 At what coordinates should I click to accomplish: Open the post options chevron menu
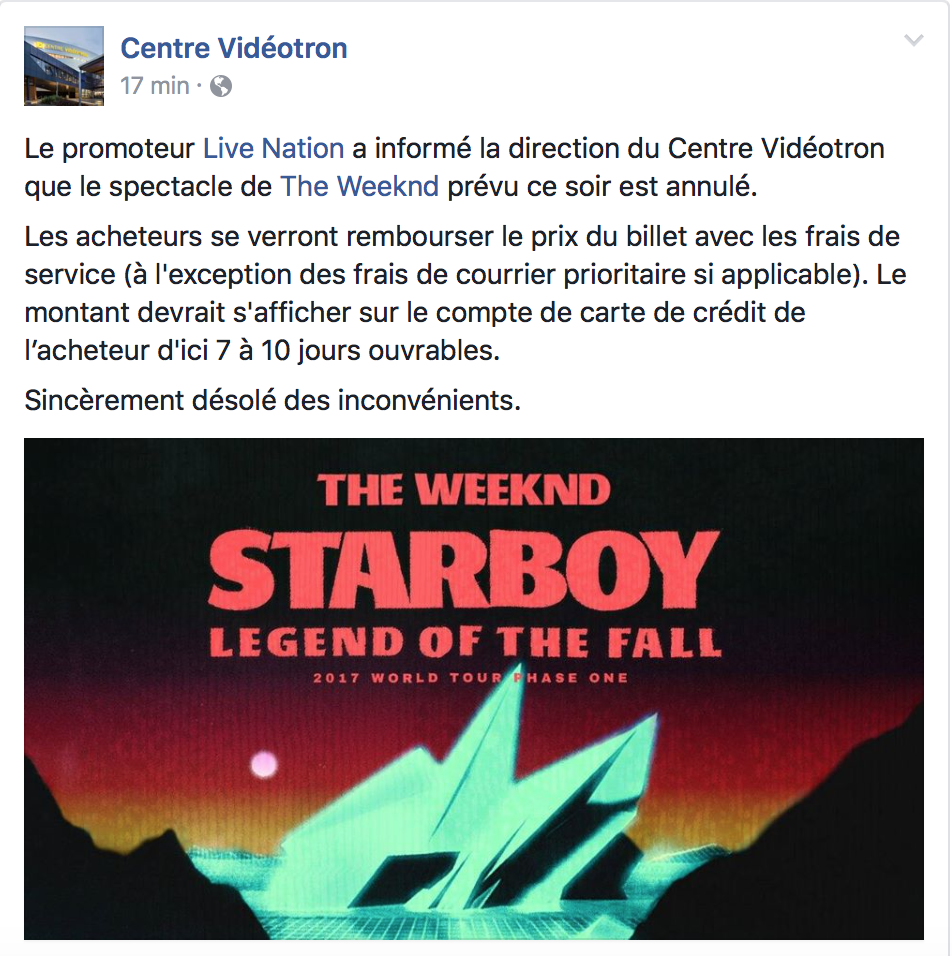913,41
